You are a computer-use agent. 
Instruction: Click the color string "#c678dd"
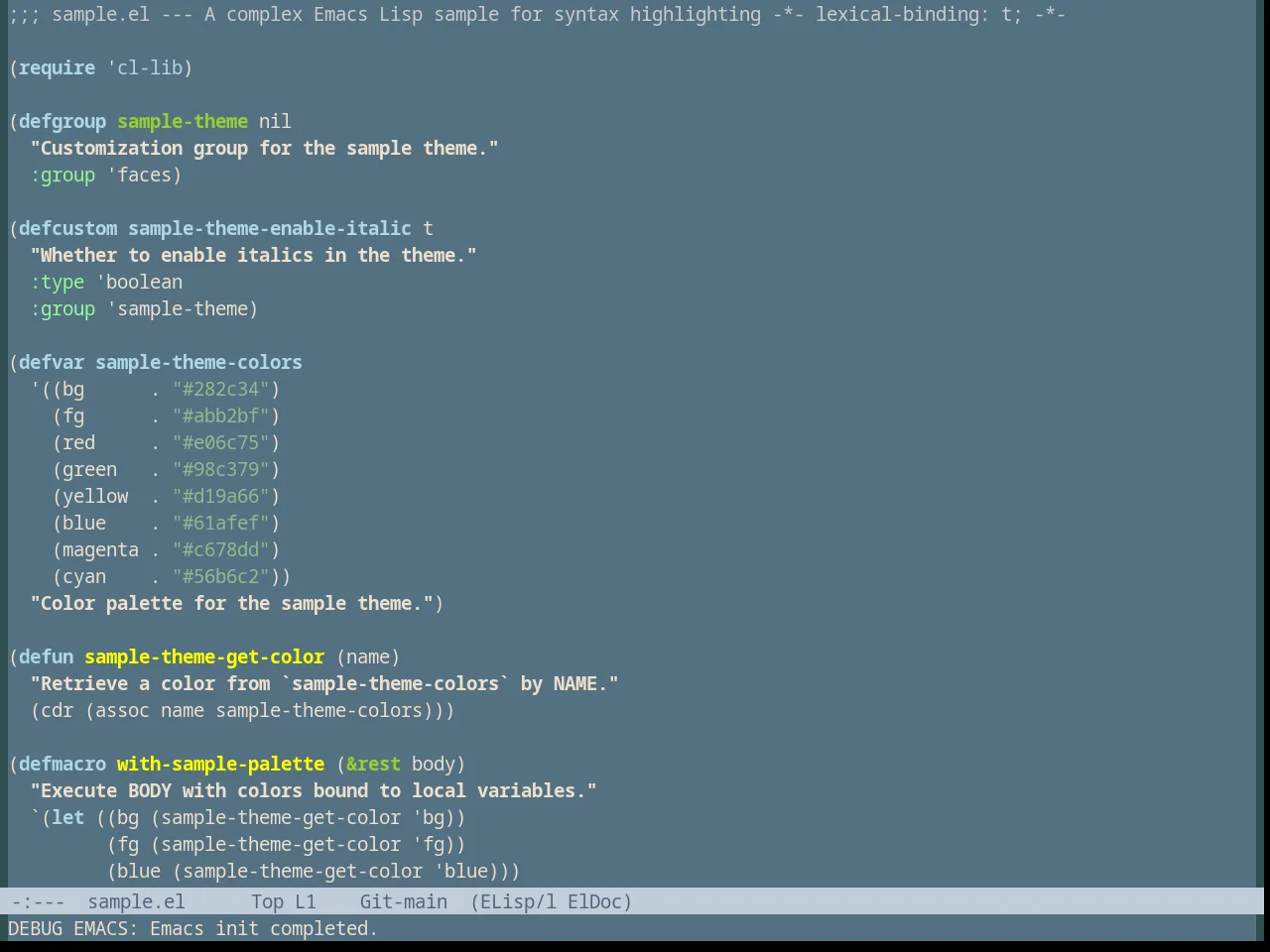click(x=220, y=549)
